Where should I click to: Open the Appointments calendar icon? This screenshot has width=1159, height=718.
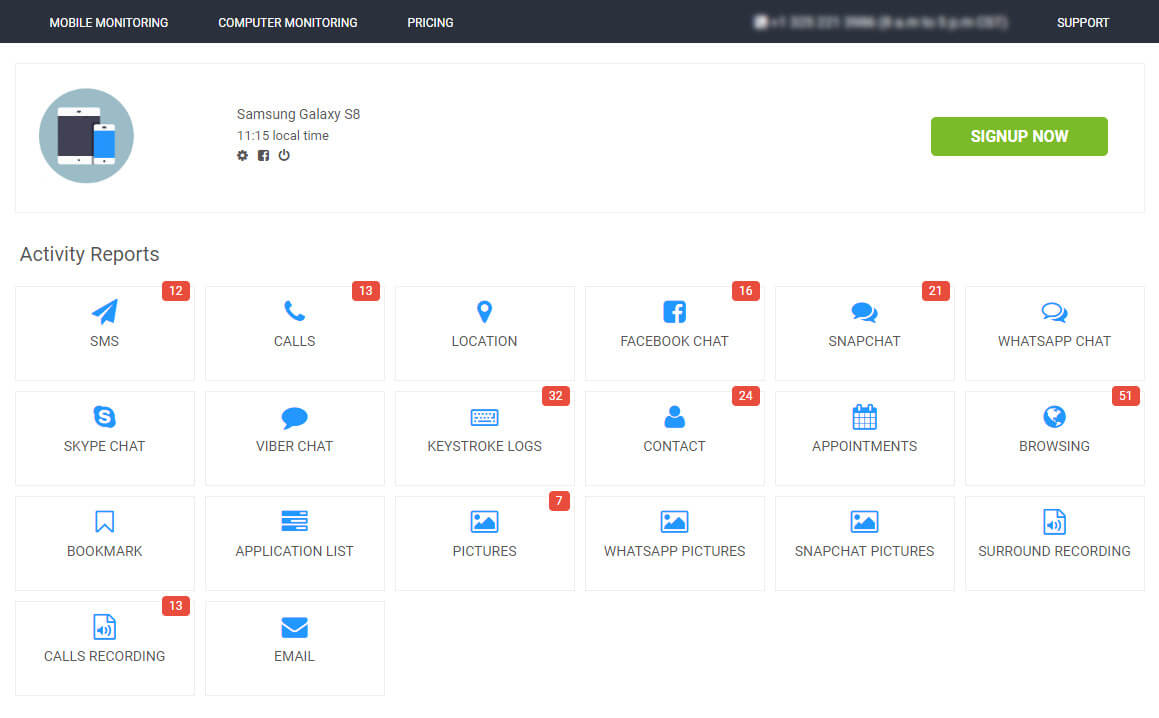tap(864, 417)
